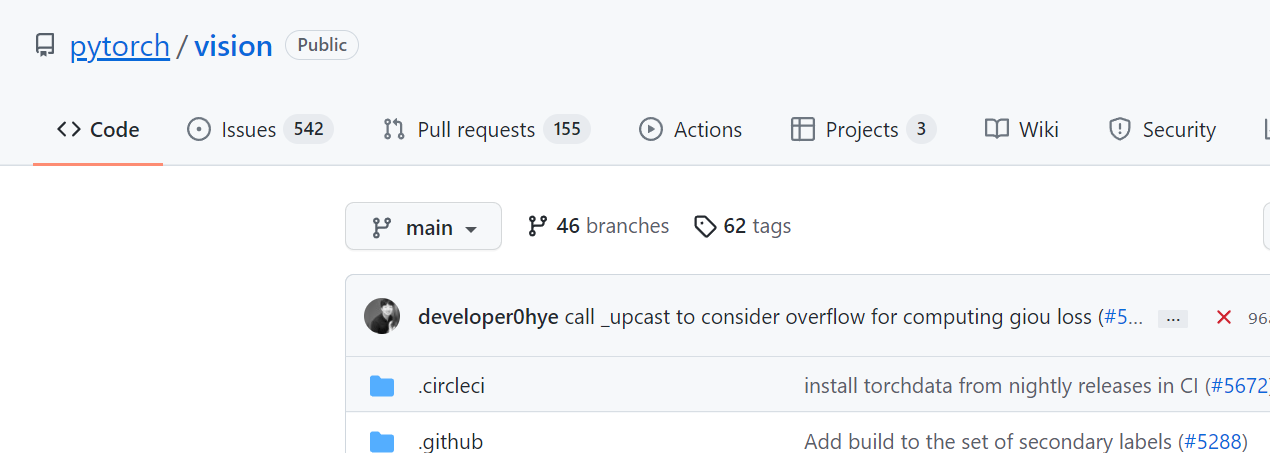
Task: Open the .github folder
Action: (x=450, y=441)
